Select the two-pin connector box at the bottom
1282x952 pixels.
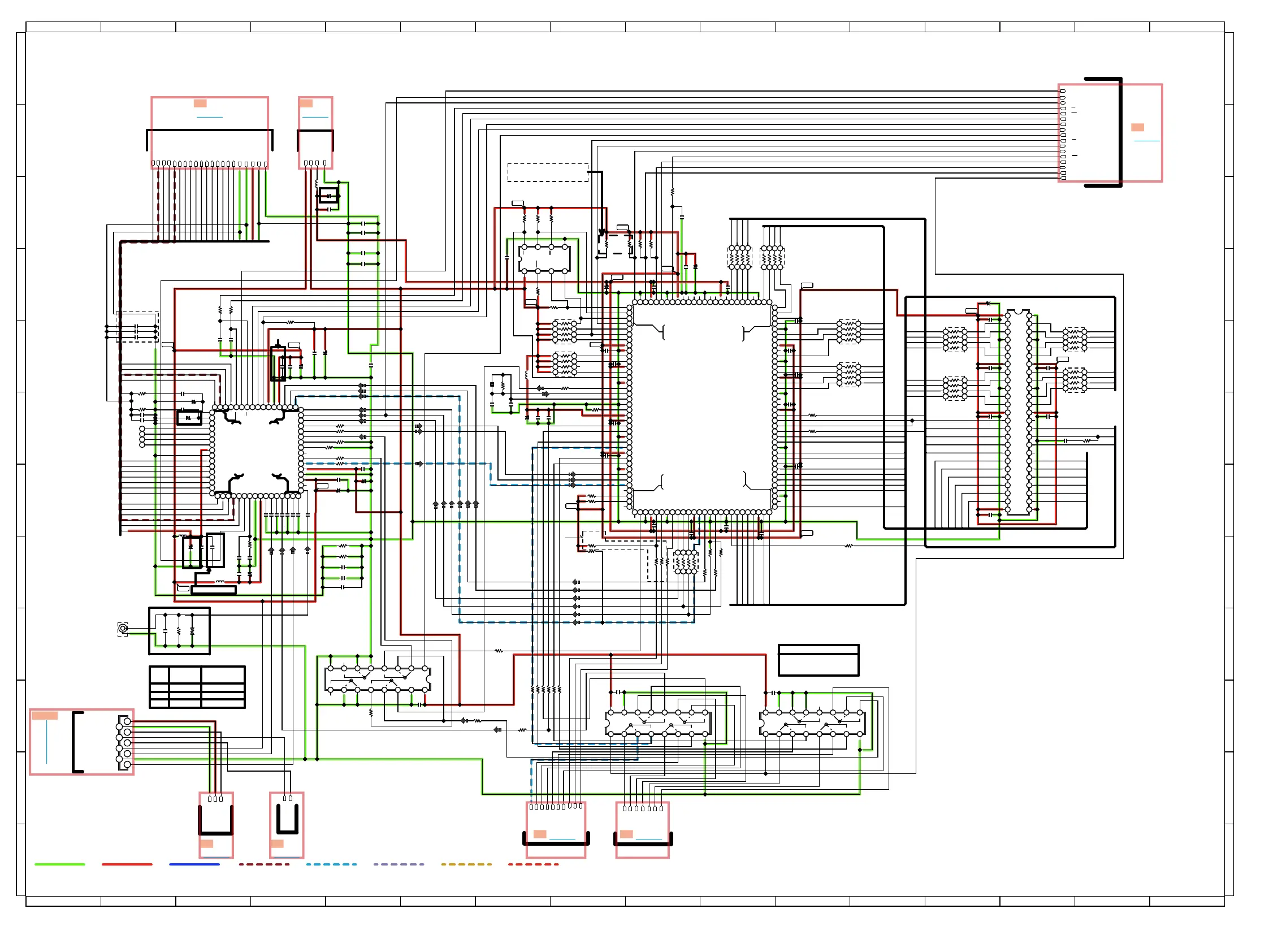tap(287, 825)
